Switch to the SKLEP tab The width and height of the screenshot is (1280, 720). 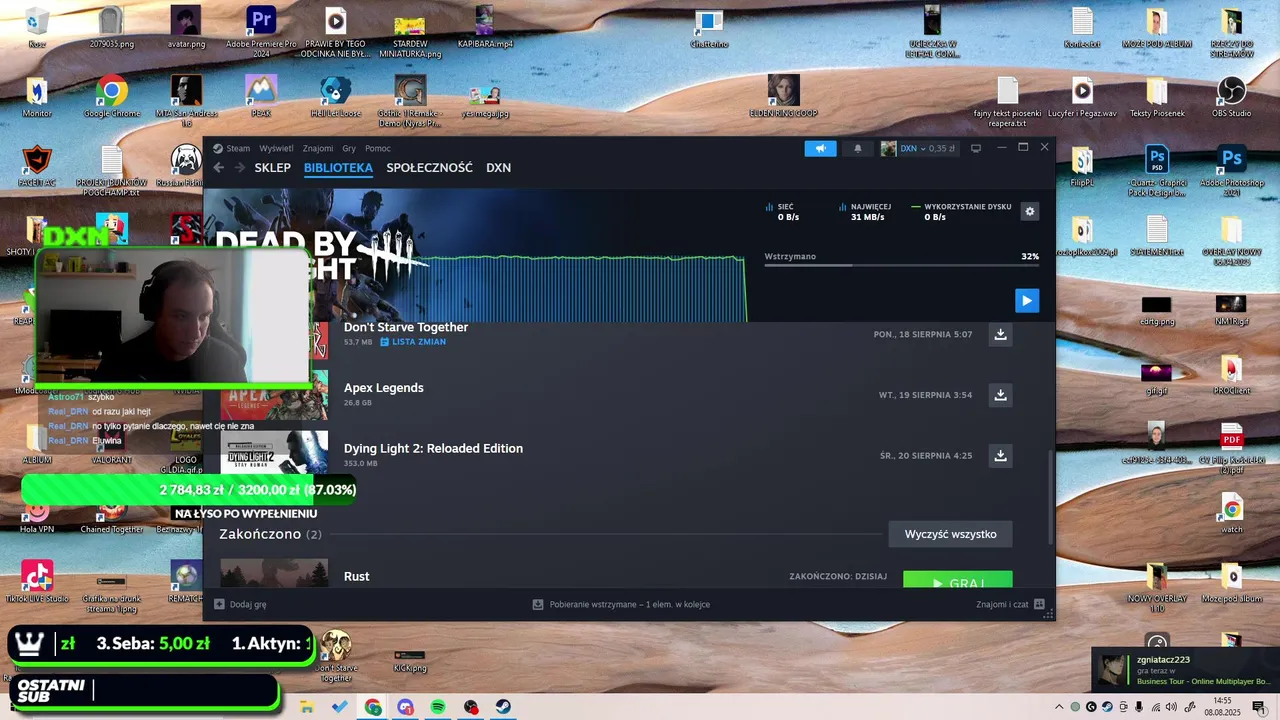click(272, 168)
